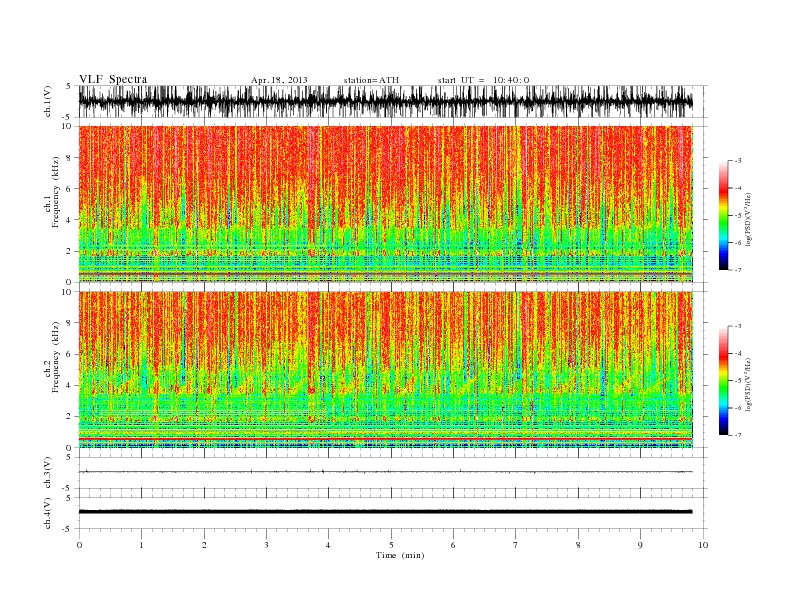Click the time axis tick label "0"
Screen dimensions: 792x612
79,545
